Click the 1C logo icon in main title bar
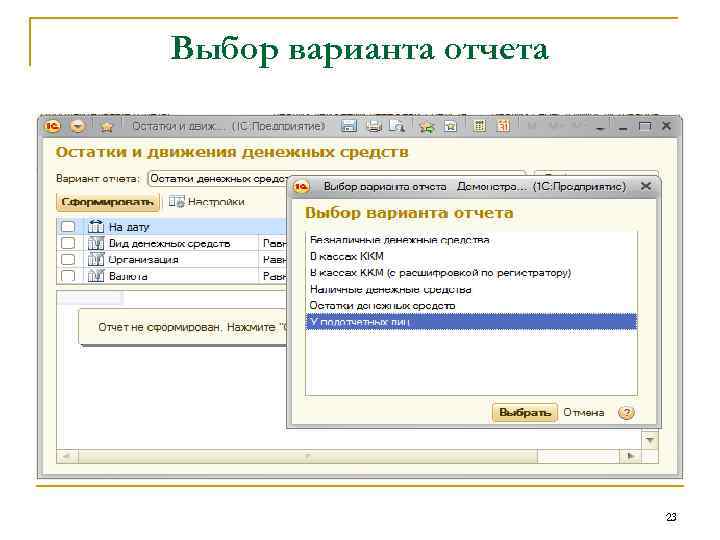This screenshot has width=720, height=540. coord(53,126)
